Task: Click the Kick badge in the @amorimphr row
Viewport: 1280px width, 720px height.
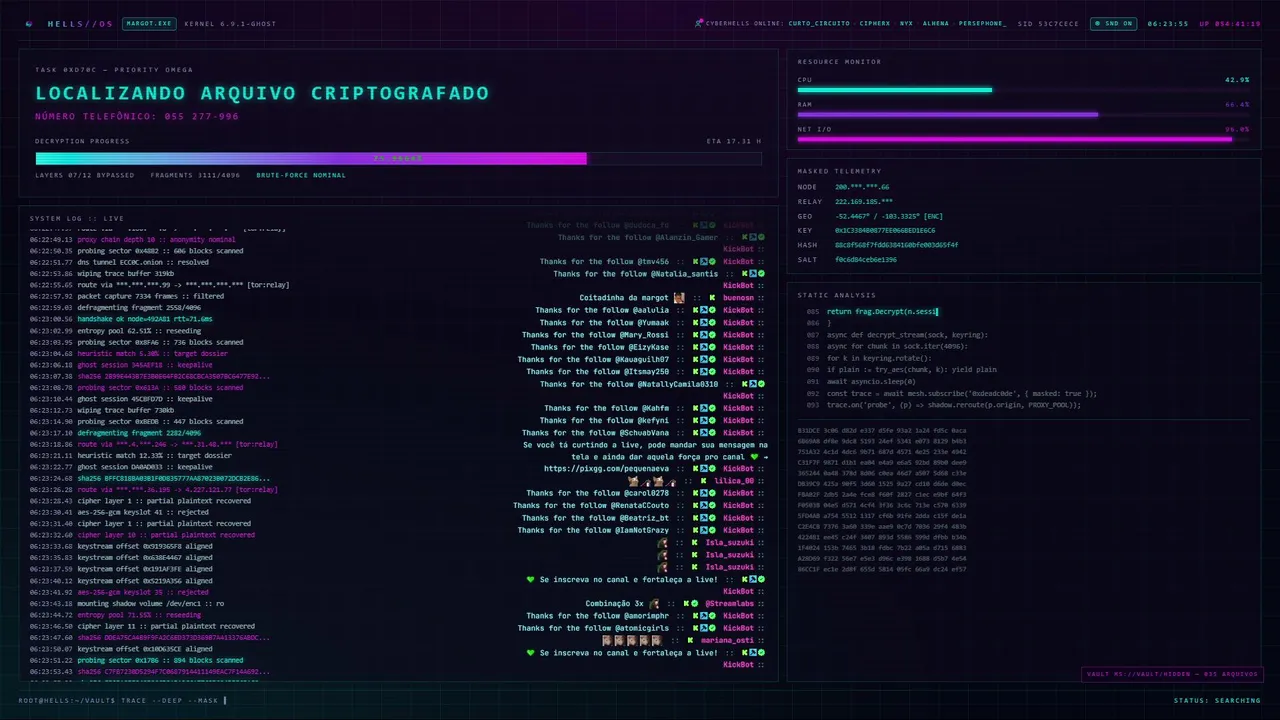Action: click(696, 616)
